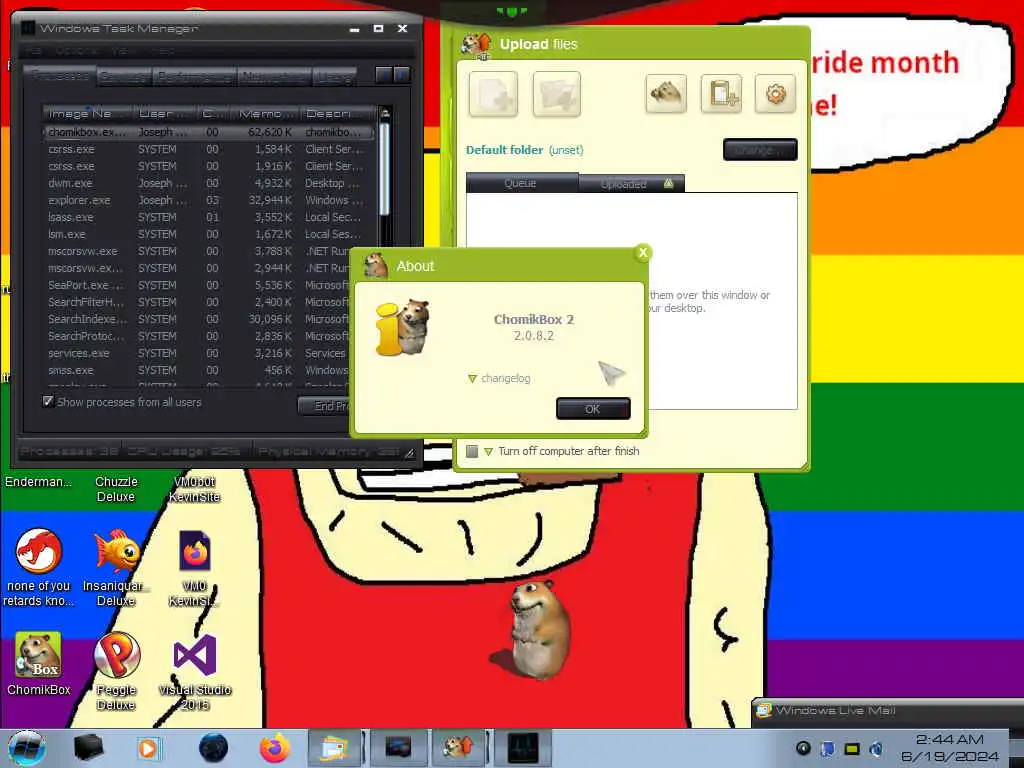This screenshot has height=768, width=1024.
Task: Sort by Image Name column header
Action: pos(88,113)
